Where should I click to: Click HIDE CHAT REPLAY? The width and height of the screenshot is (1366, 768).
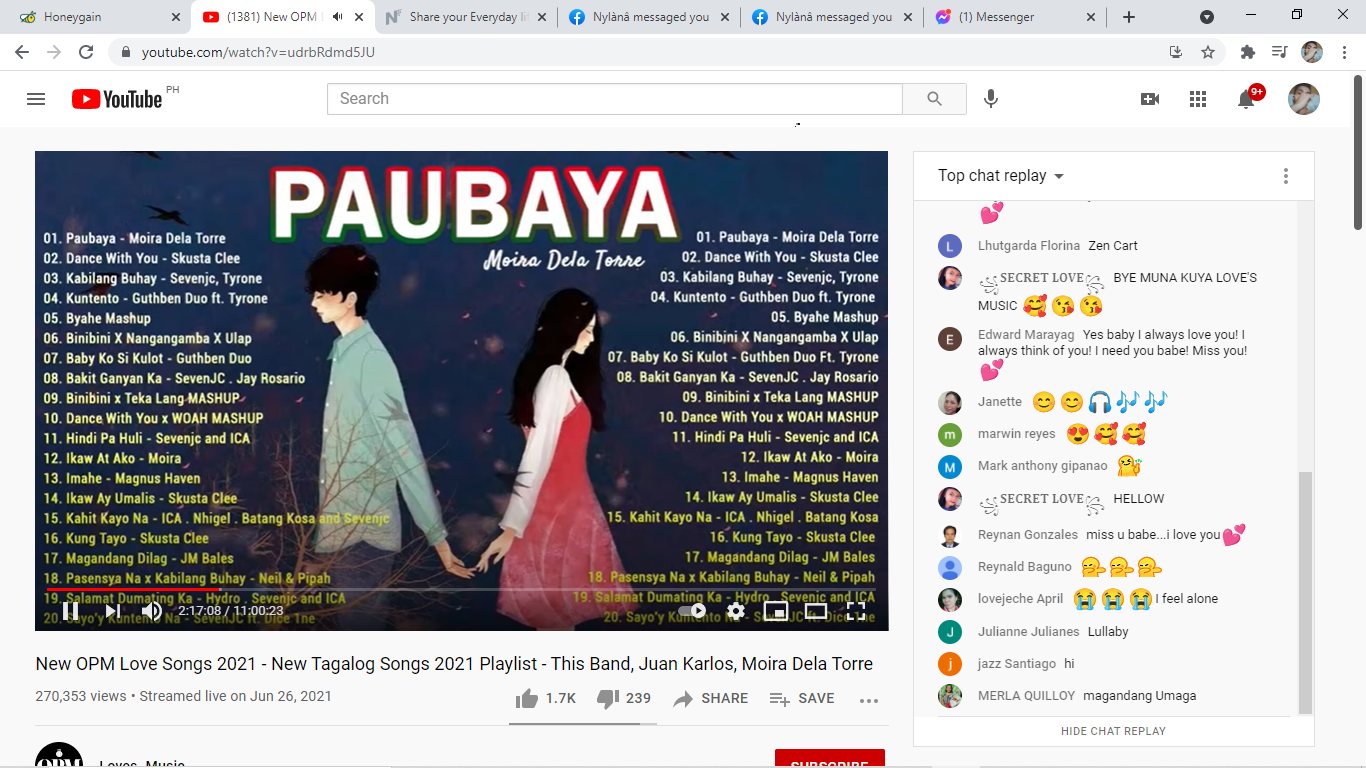1113,731
